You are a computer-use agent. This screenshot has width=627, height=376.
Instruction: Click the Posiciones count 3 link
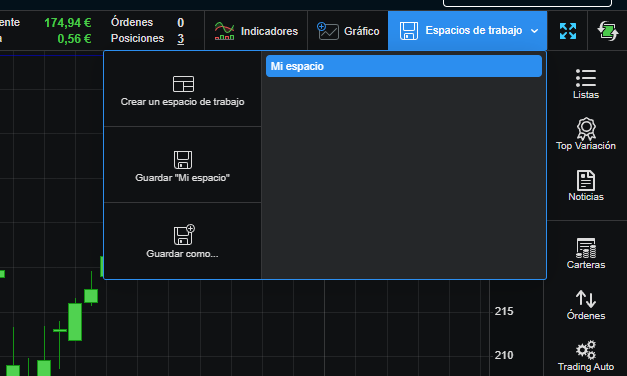tap(181, 38)
